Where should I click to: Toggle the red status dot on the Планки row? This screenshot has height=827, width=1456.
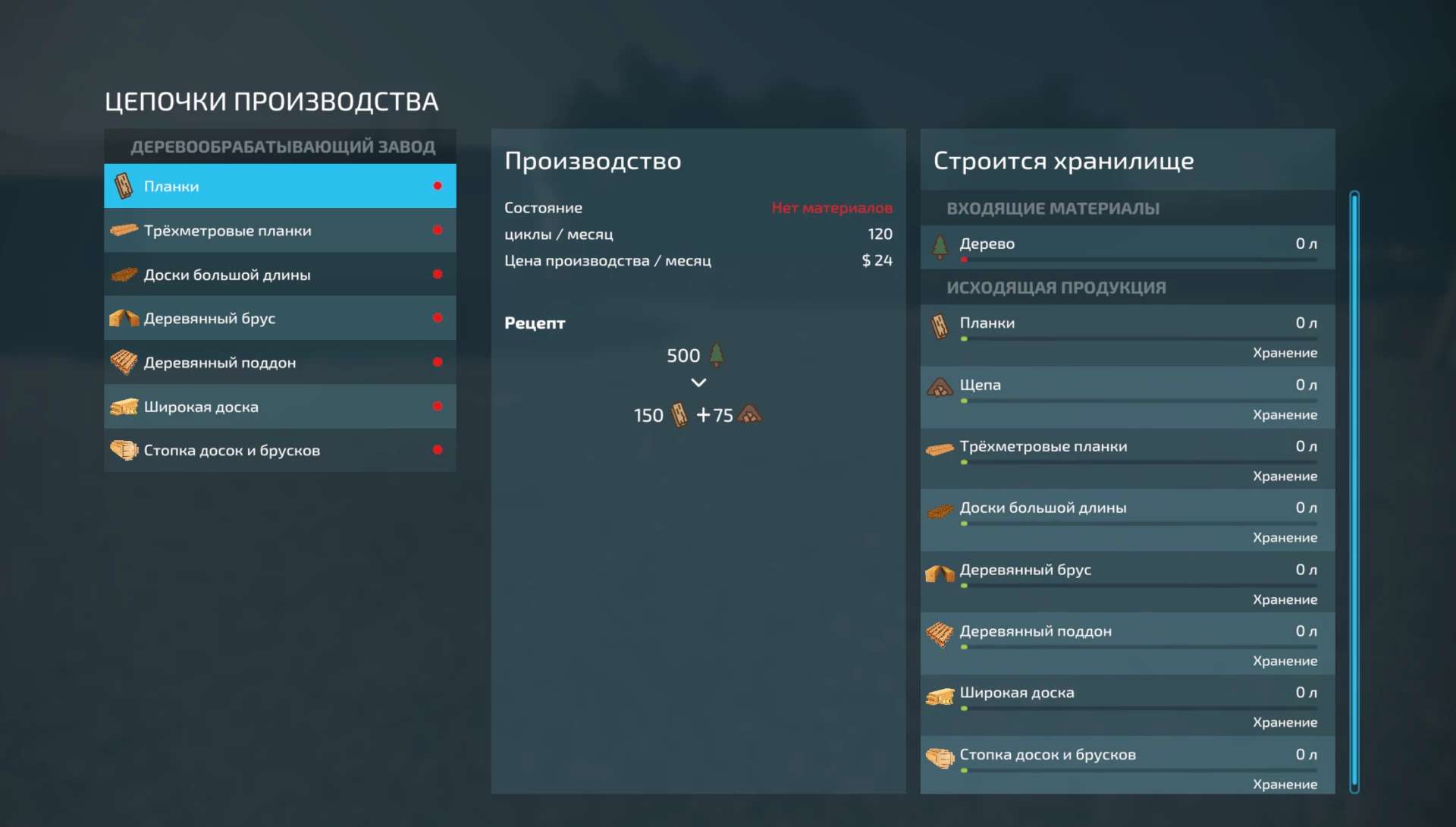438,186
